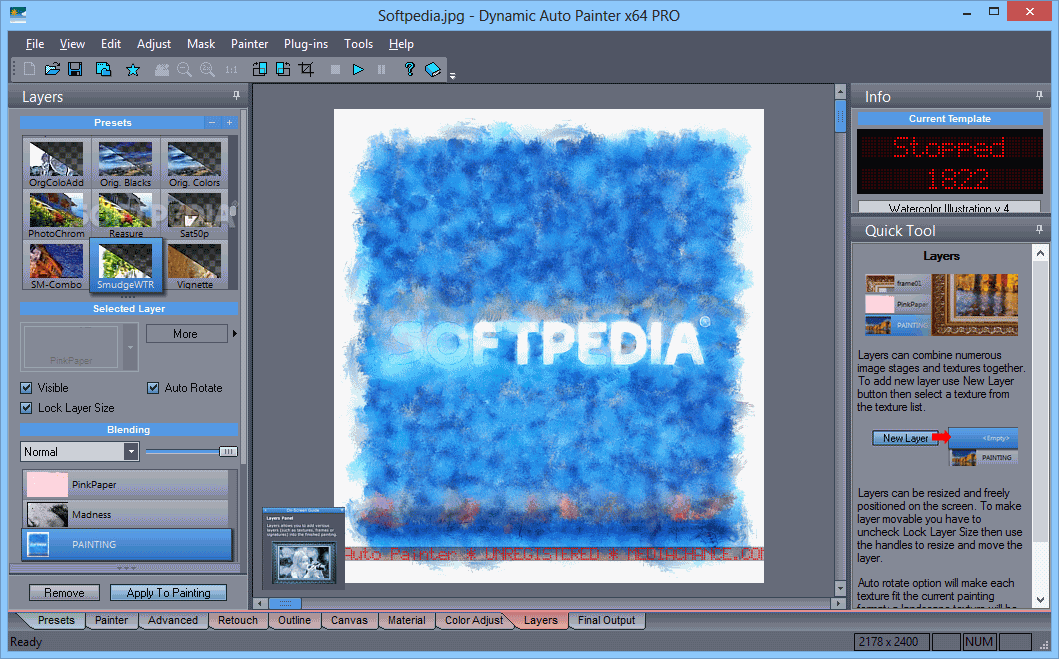Select the SM-Combo preset

pyautogui.click(x=57, y=265)
